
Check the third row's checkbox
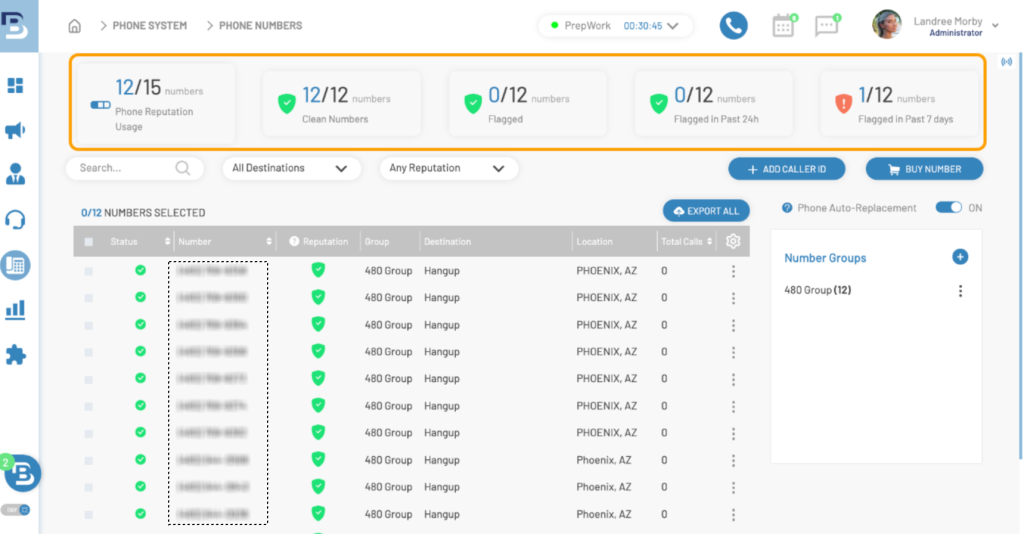pyautogui.click(x=88, y=325)
